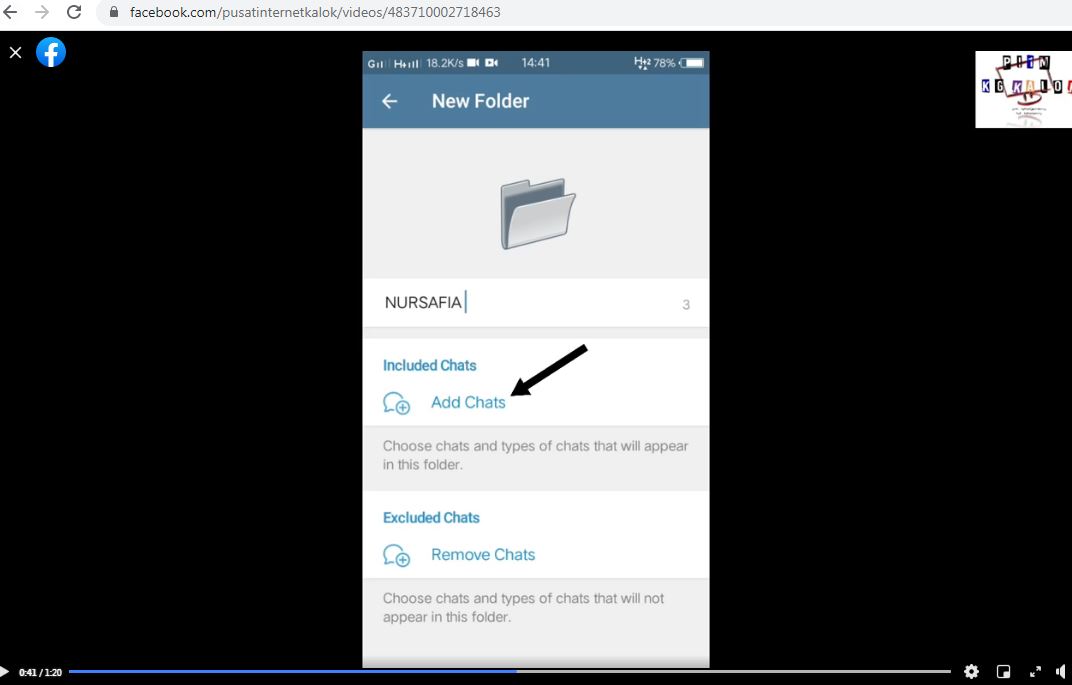Image resolution: width=1072 pixels, height=685 pixels.
Task: Mute the video volume speaker icon
Action: (x=1061, y=672)
